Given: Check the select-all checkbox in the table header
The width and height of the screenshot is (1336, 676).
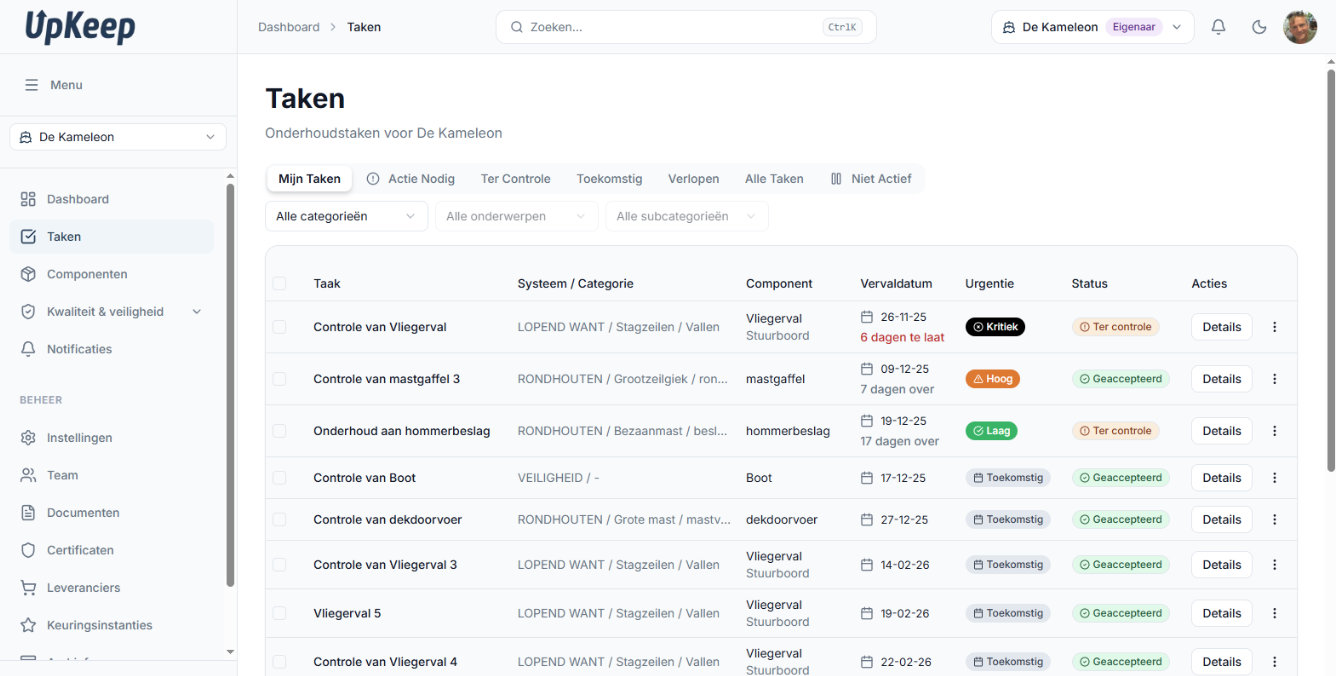Looking at the screenshot, I should click(x=280, y=283).
